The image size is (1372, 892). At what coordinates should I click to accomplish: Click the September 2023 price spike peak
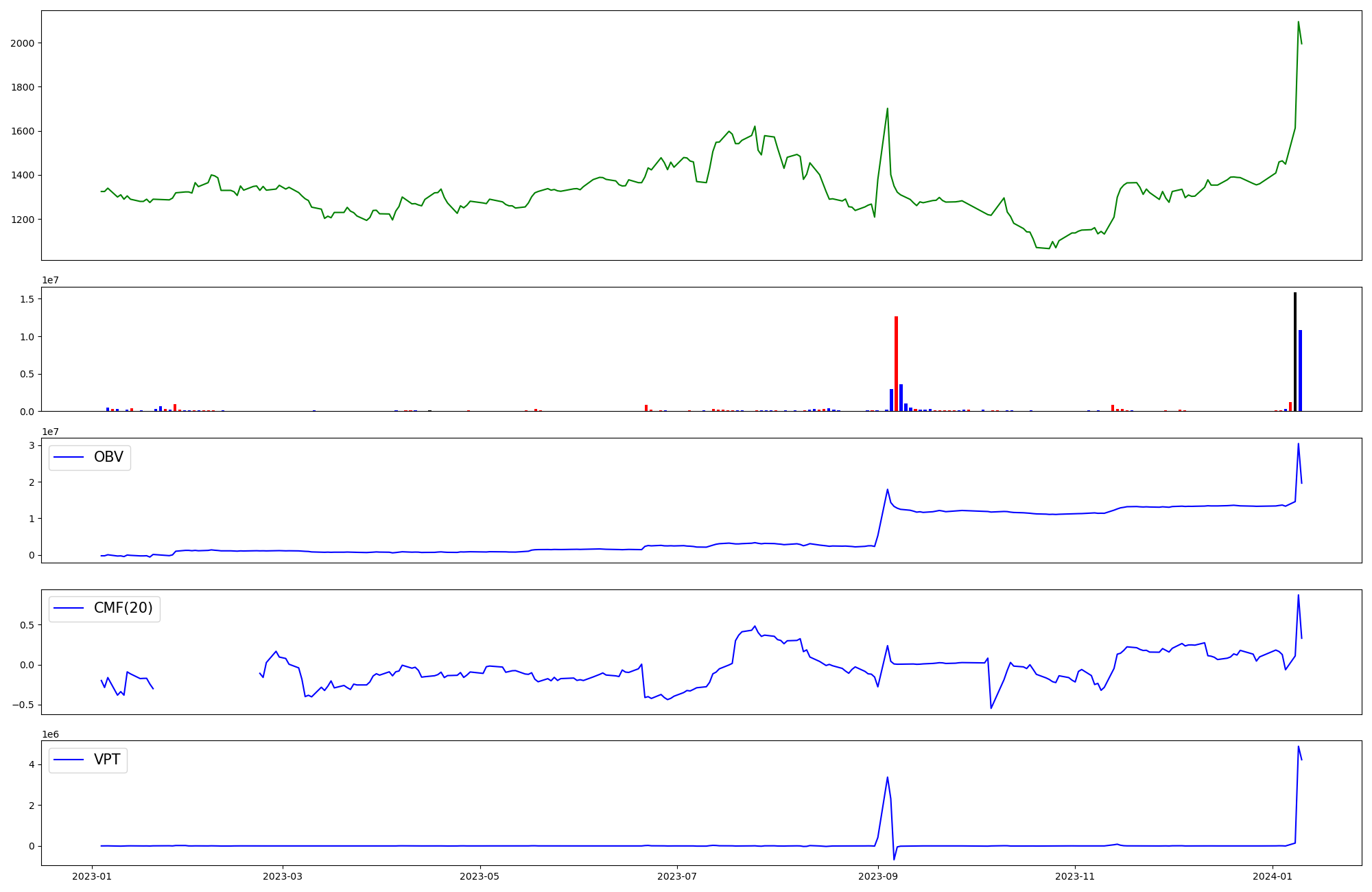pos(888,108)
